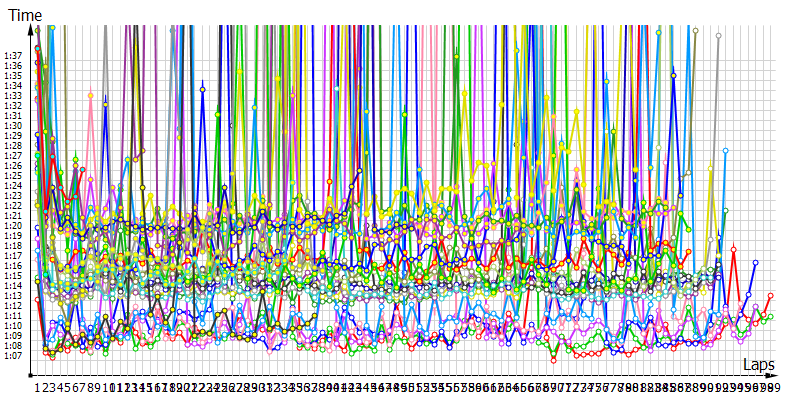Select the final red data point at far right

770,295
